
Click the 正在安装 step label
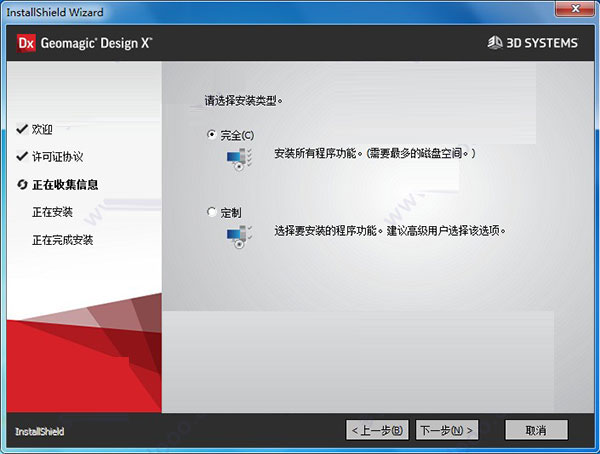point(52,212)
